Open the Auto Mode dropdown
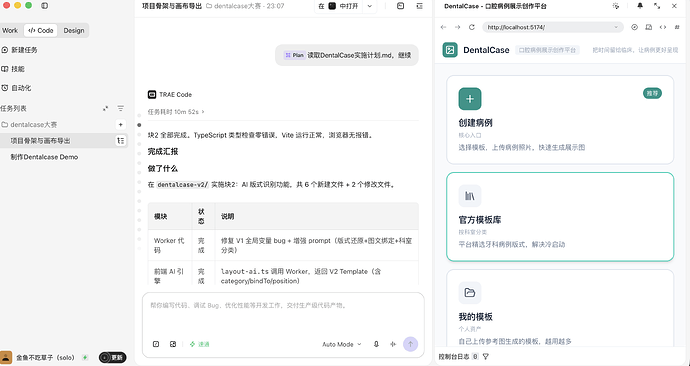 coord(341,344)
